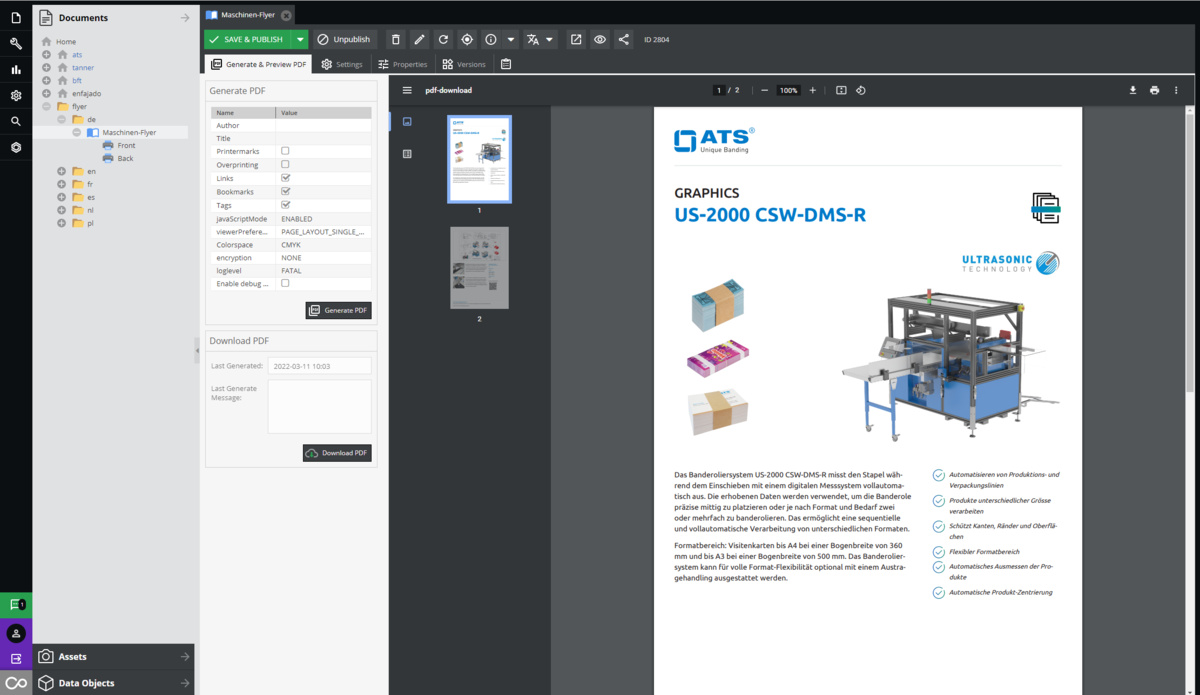Image resolution: width=1200 pixels, height=695 pixels.
Task: Switch to the Generate & Preview PDF tab
Action: [x=258, y=64]
